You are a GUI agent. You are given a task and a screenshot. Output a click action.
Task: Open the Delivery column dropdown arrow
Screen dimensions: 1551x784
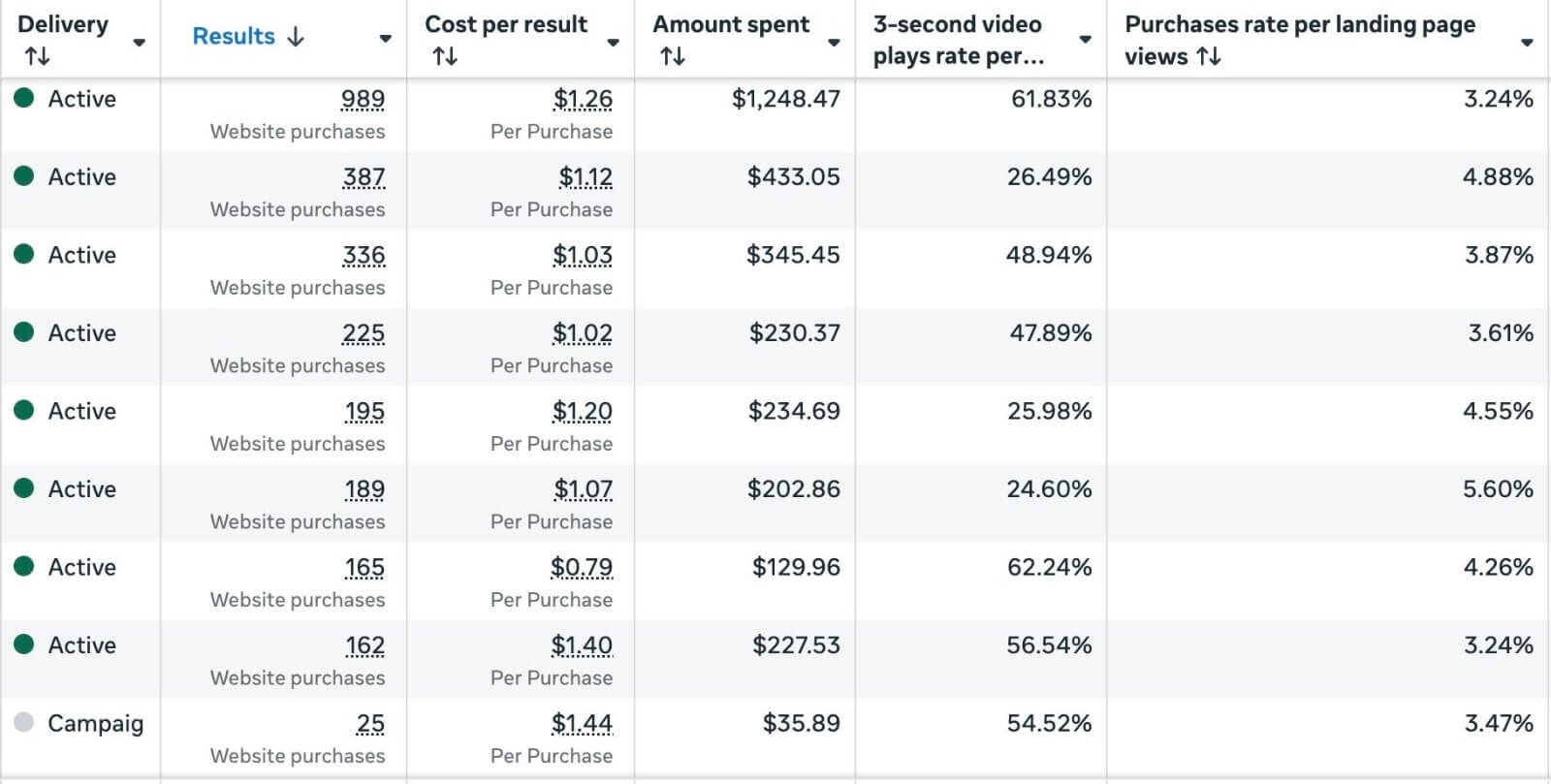[140, 43]
